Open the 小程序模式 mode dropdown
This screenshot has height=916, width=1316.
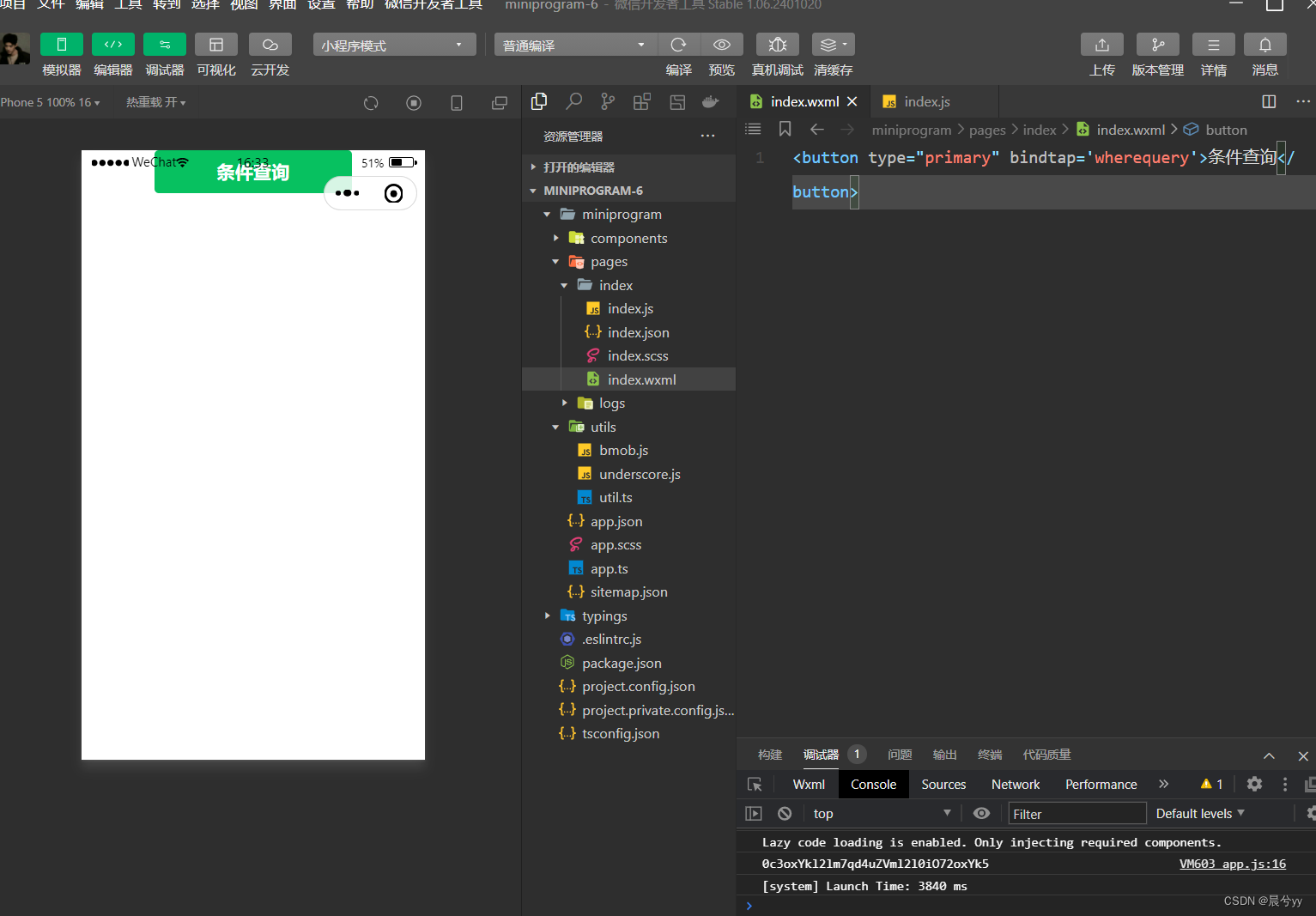click(x=394, y=45)
